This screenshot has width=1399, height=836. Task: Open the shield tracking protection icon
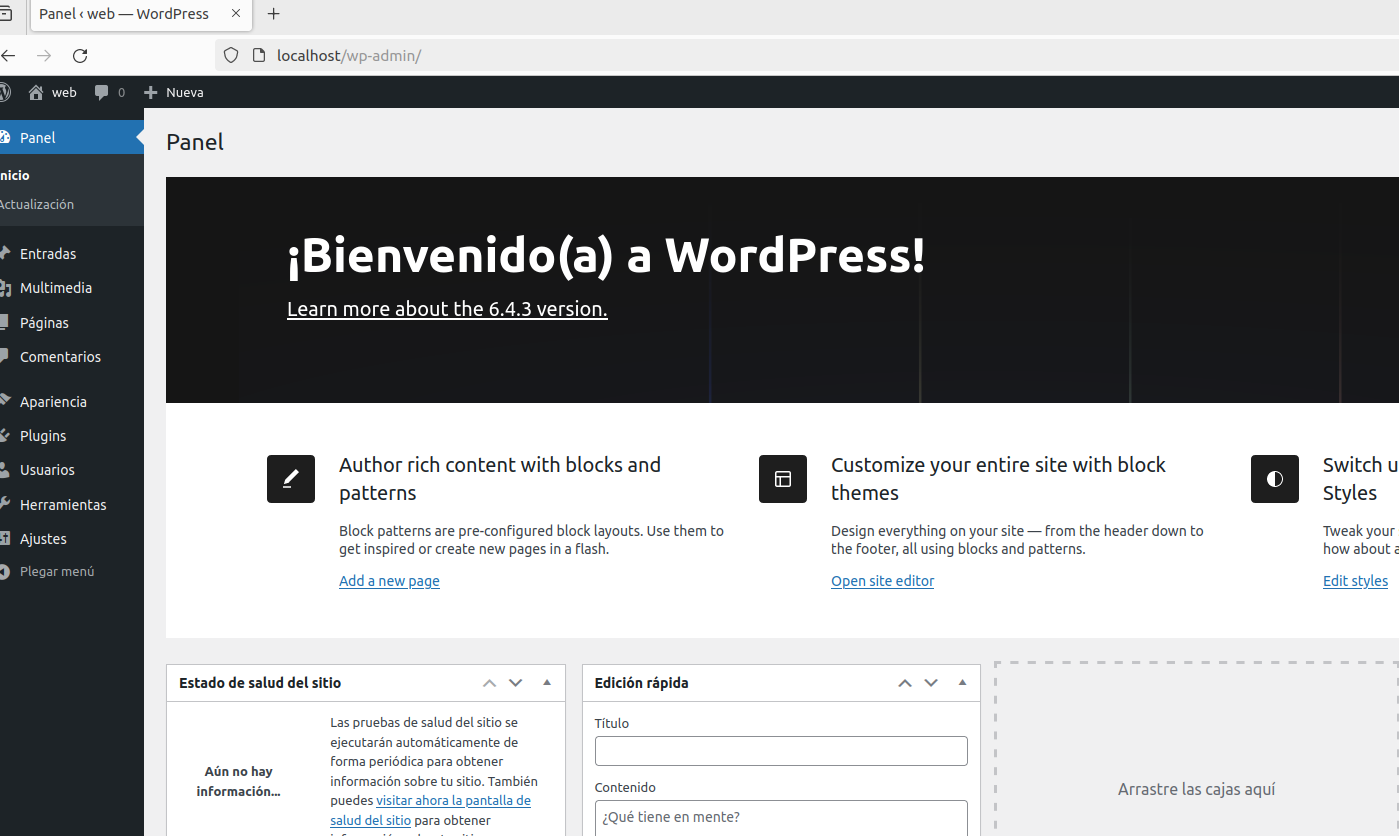pos(231,56)
